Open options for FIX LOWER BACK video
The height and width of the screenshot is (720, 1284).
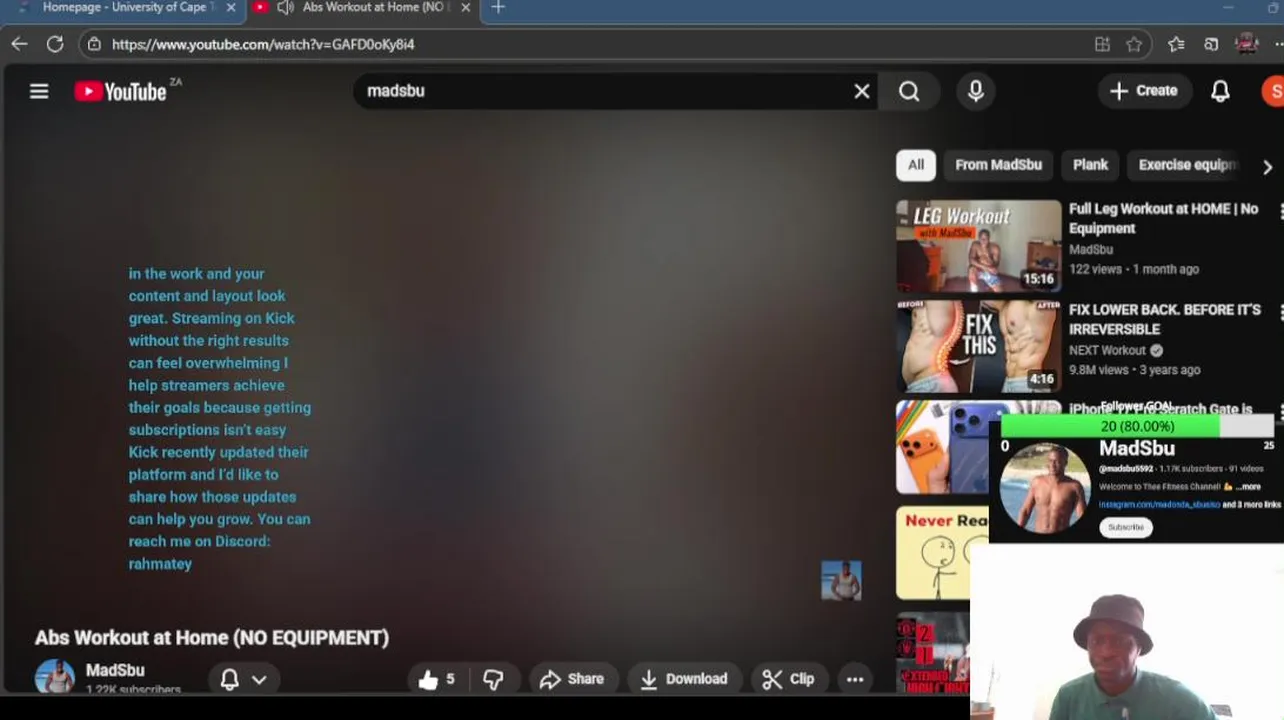pos(1279,312)
